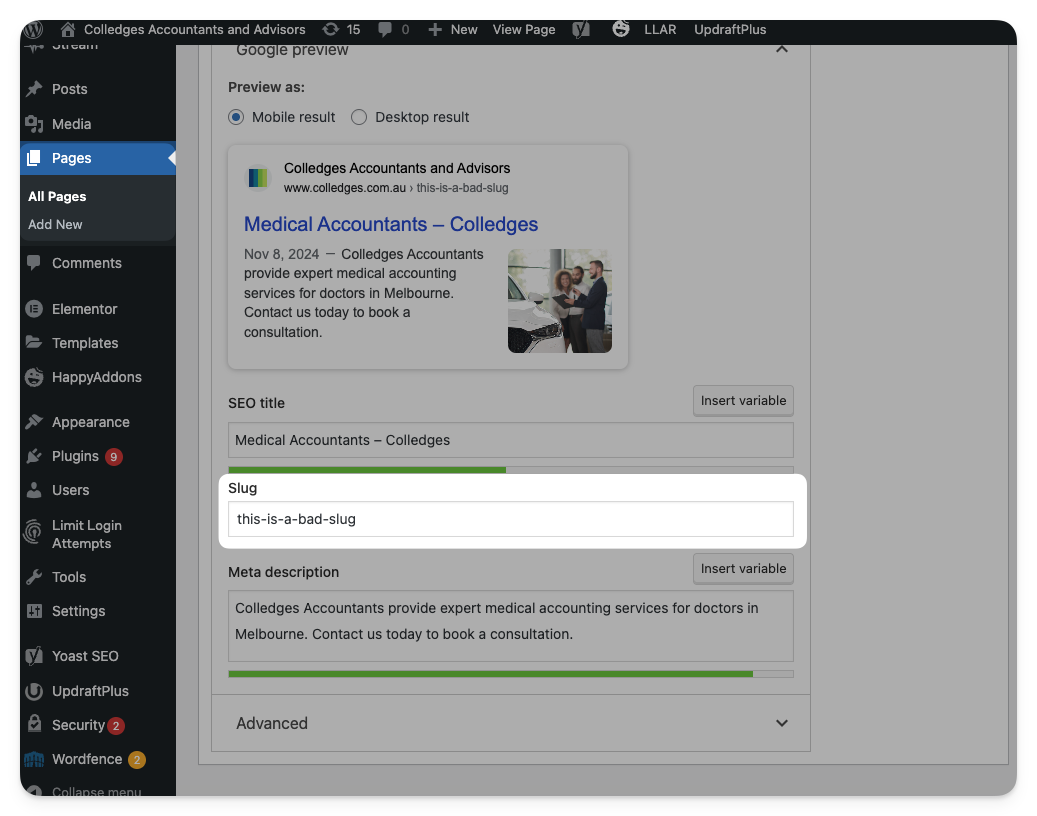Click Insert variable button for SEO title
This screenshot has width=1037, height=816.
[x=743, y=400]
